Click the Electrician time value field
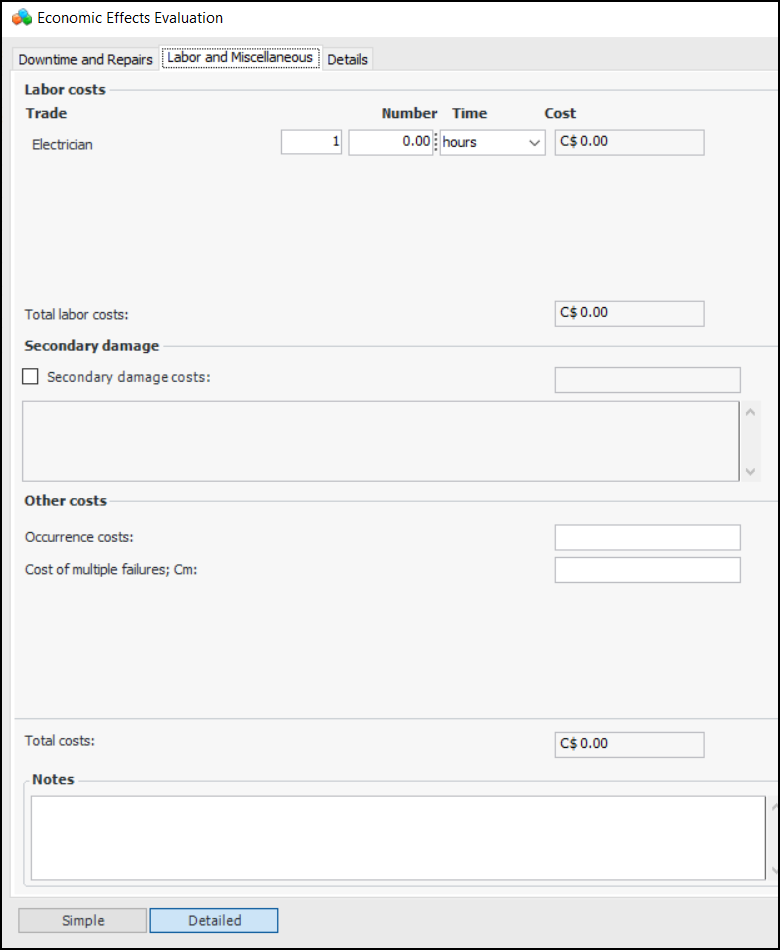780x950 pixels. click(x=389, y=142)
